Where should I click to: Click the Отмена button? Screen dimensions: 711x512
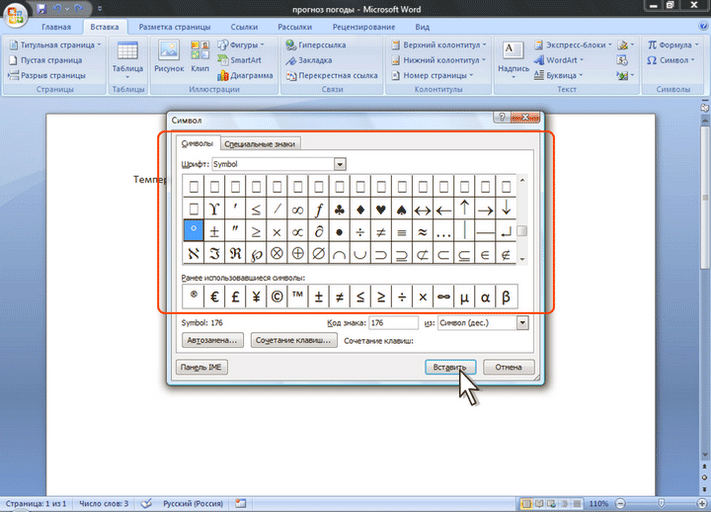(508, 367)
